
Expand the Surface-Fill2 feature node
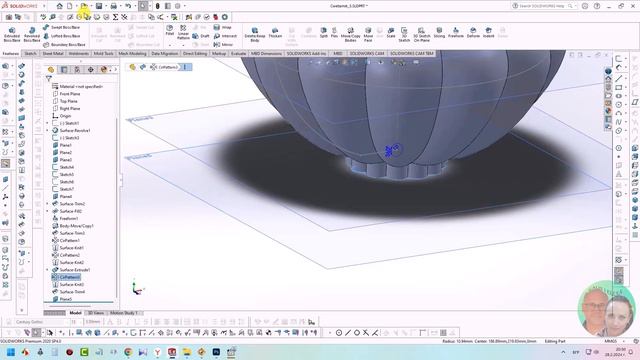pyautogui.click(x=47, y=211)
